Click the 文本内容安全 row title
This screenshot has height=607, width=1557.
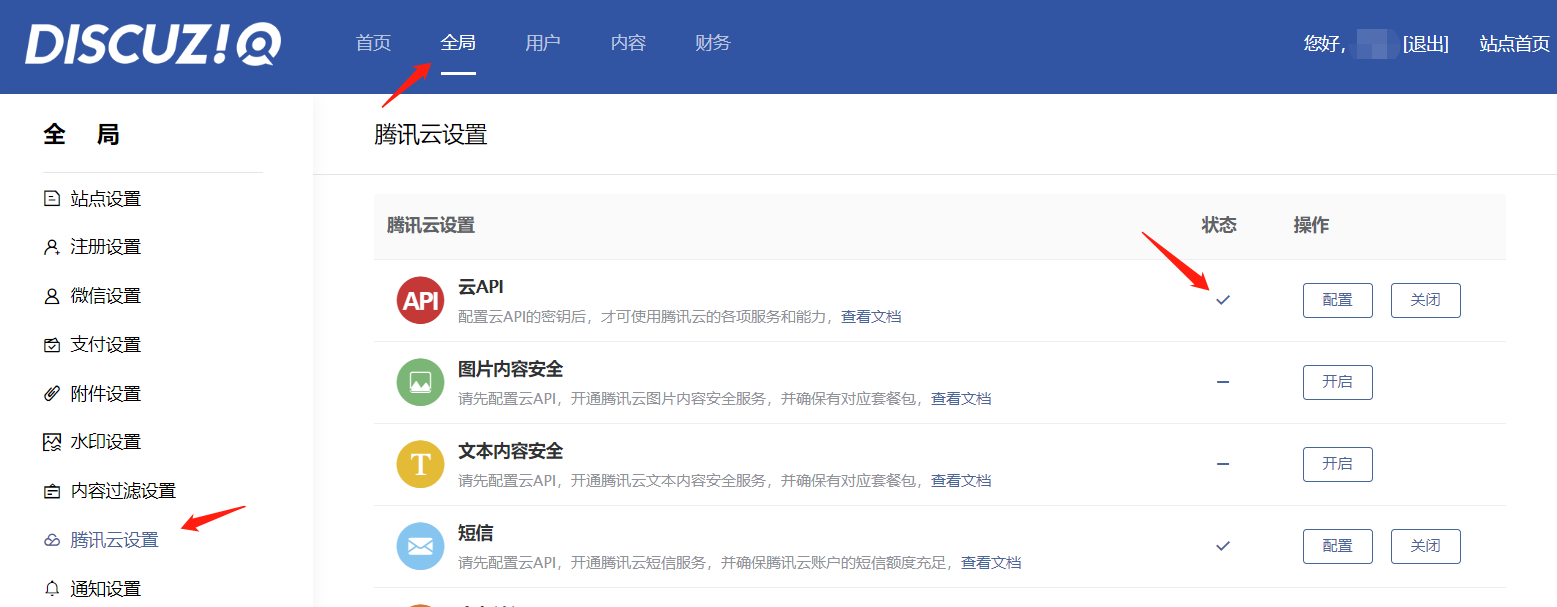pyautogui.click(x=511, y=451)
